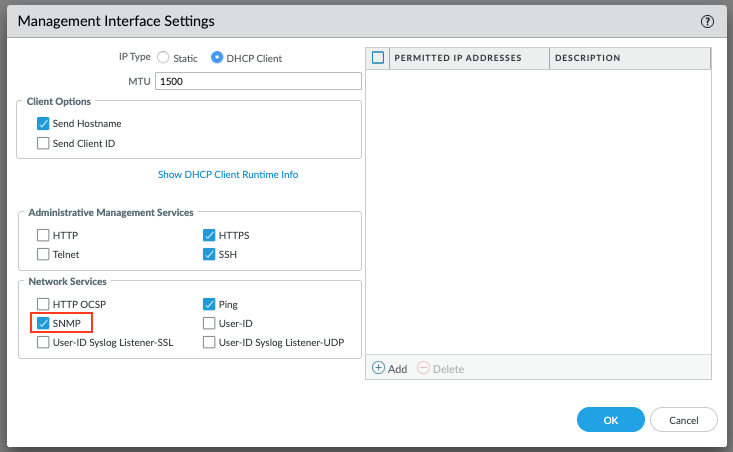
Task: Open Show DHCP Client Runtime Info link
Action: 228,174
